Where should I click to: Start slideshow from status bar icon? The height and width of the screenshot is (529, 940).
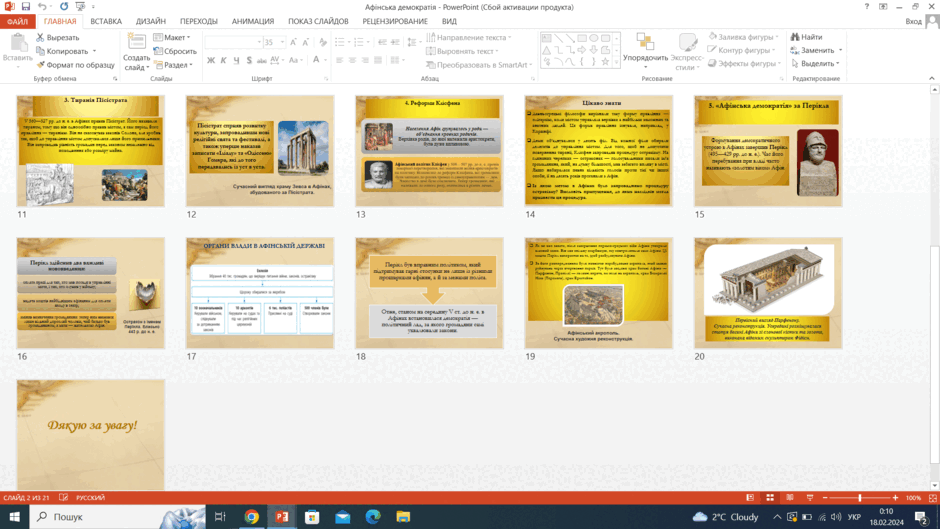coord(810,498)
